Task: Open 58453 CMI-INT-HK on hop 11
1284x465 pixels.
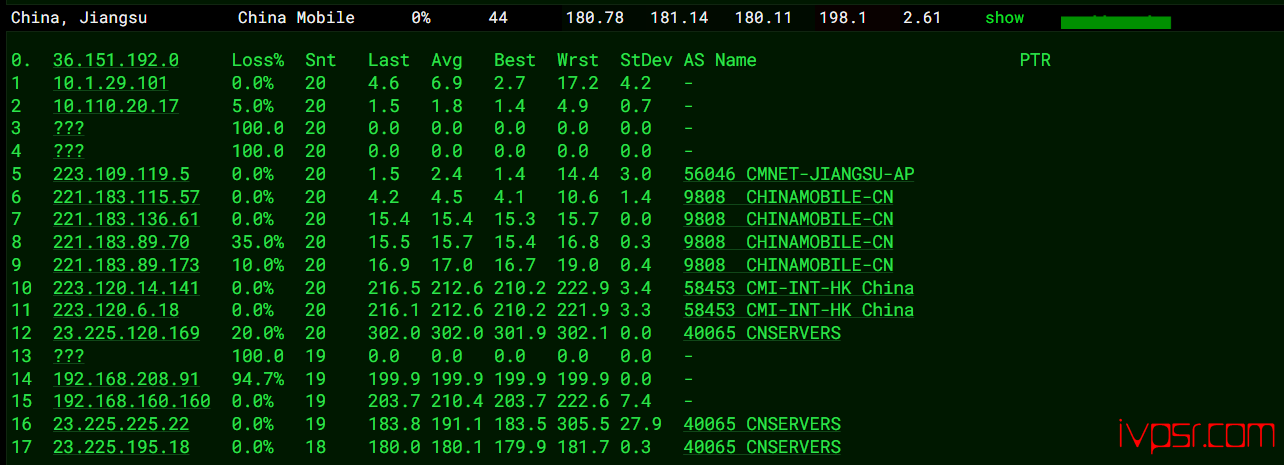Action: point(799,310)
